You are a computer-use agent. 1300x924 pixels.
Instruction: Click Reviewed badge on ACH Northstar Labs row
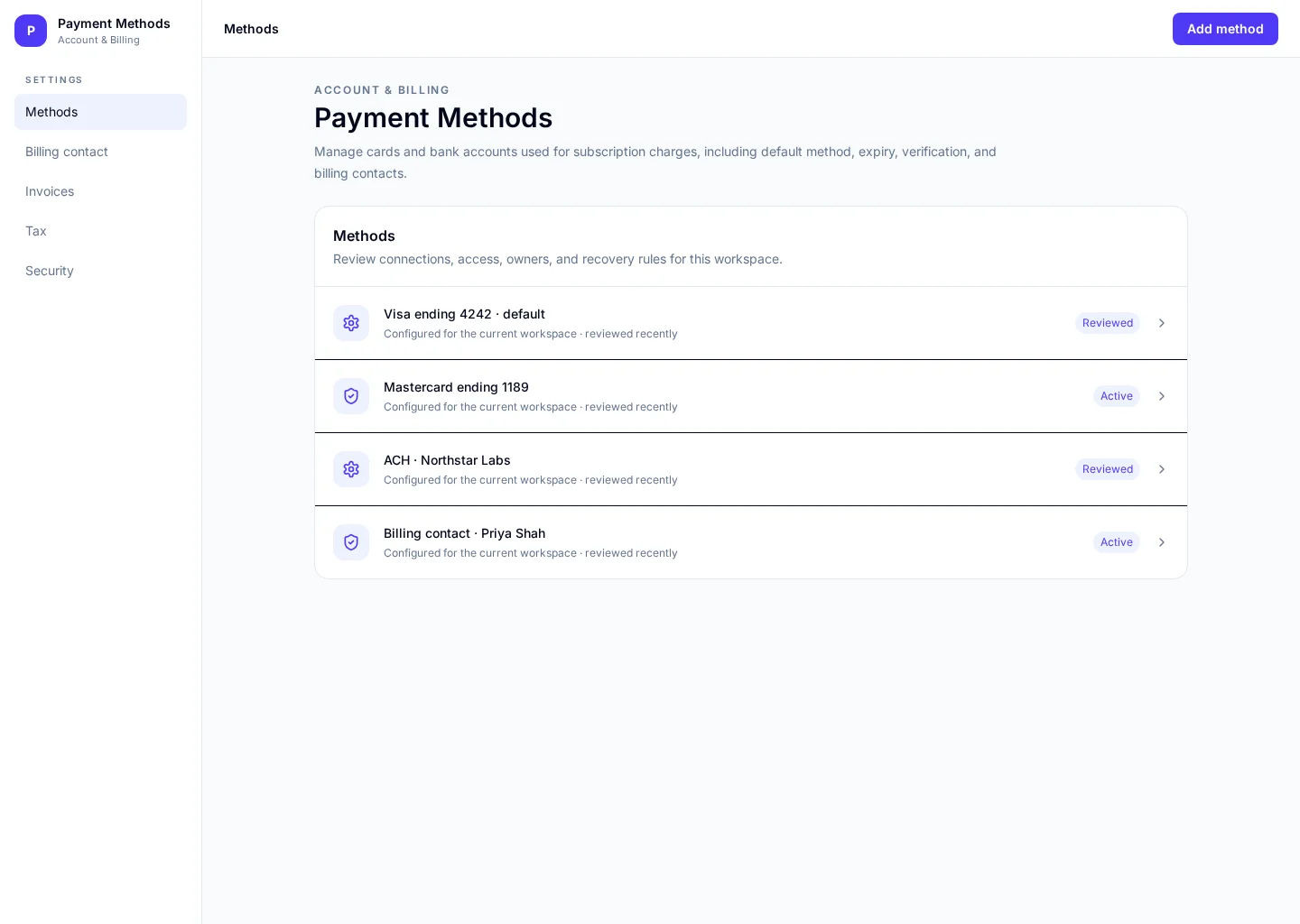coord(1108,469)
